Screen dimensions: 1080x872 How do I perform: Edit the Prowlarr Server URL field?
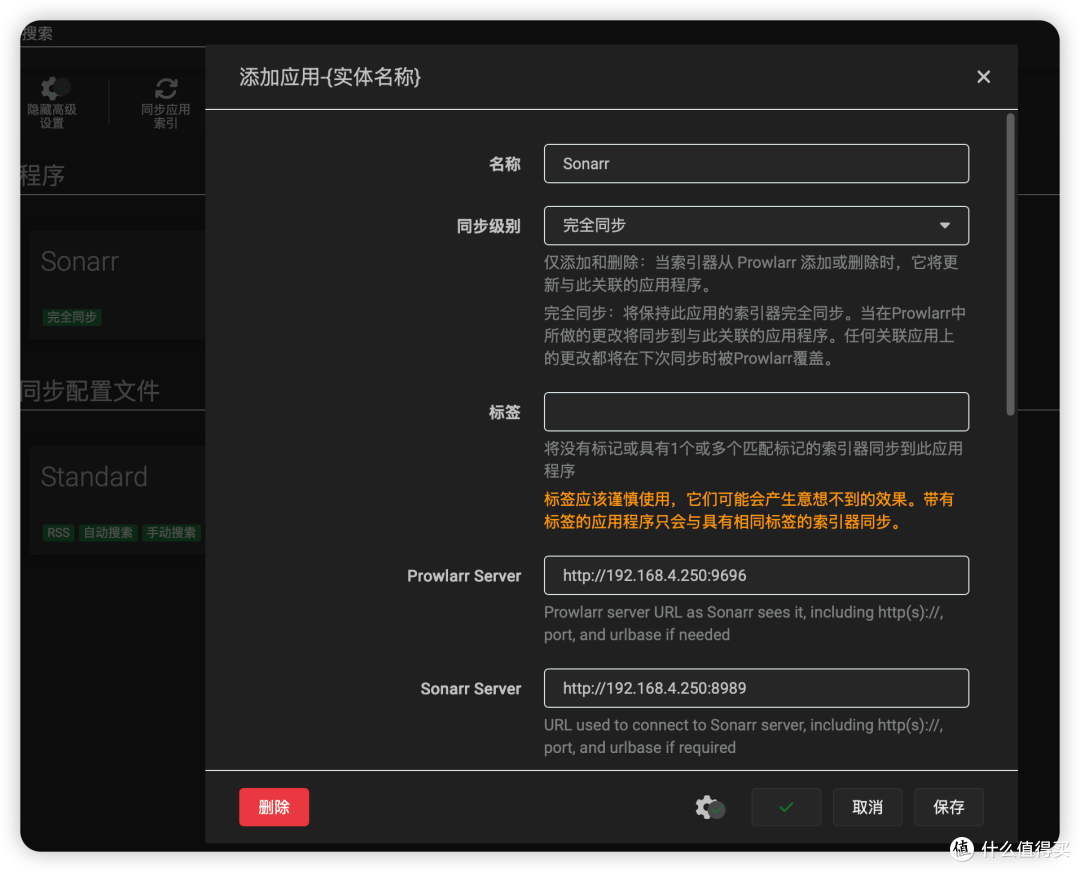[756, 575]
